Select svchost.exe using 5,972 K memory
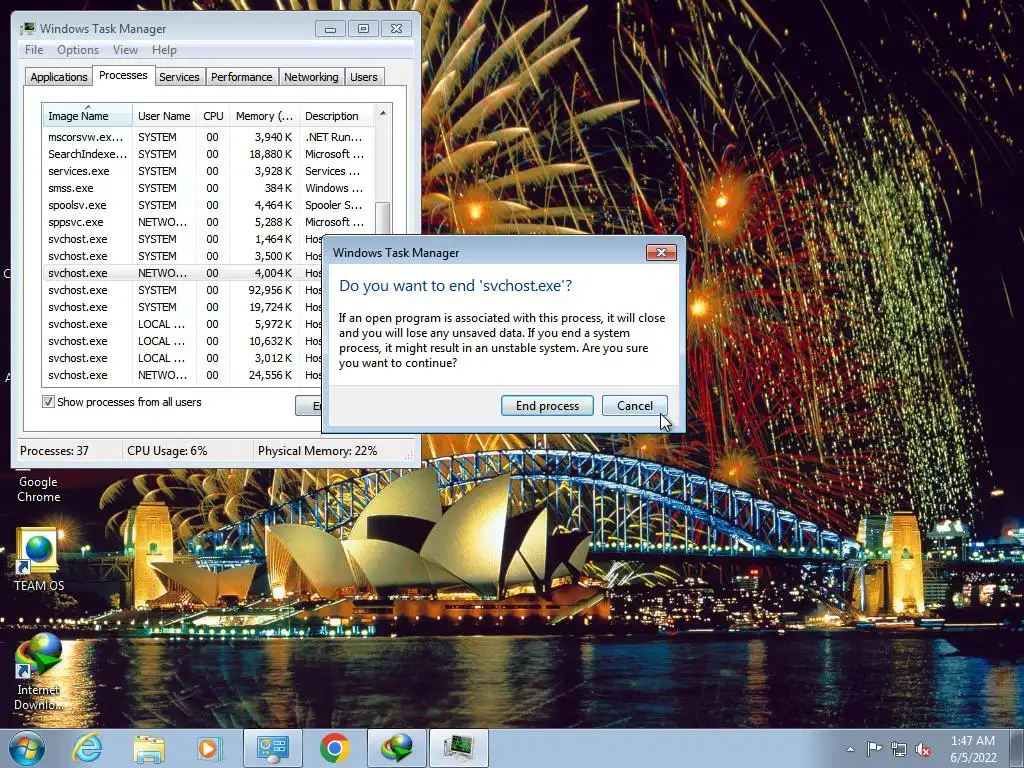This screenshot has width=1024, height=768. tap(183, 324)
